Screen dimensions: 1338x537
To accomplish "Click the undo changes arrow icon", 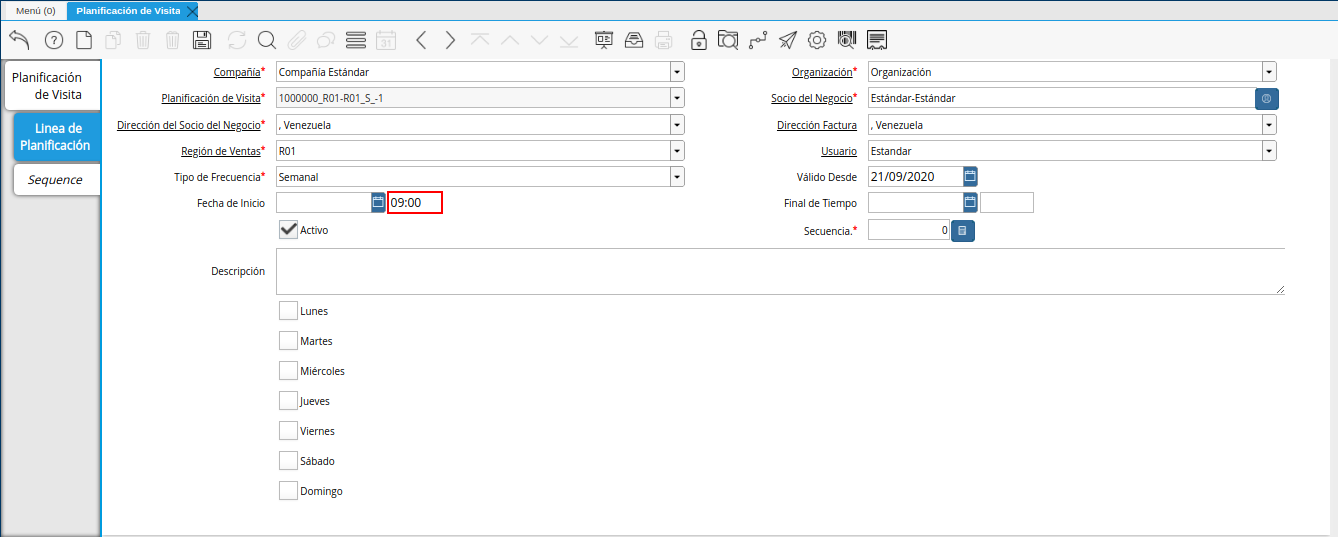I will point(19,40).
